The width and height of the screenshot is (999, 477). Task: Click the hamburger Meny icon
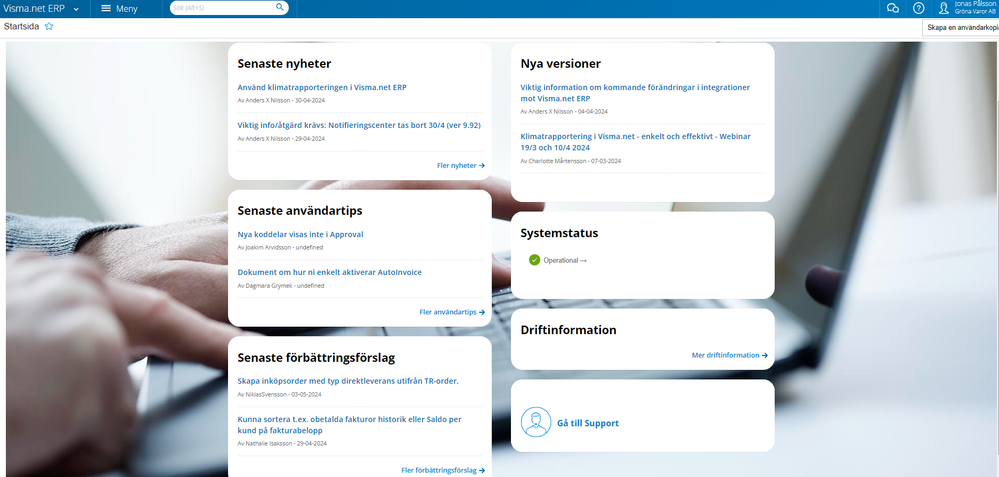(x=106, y=8)
